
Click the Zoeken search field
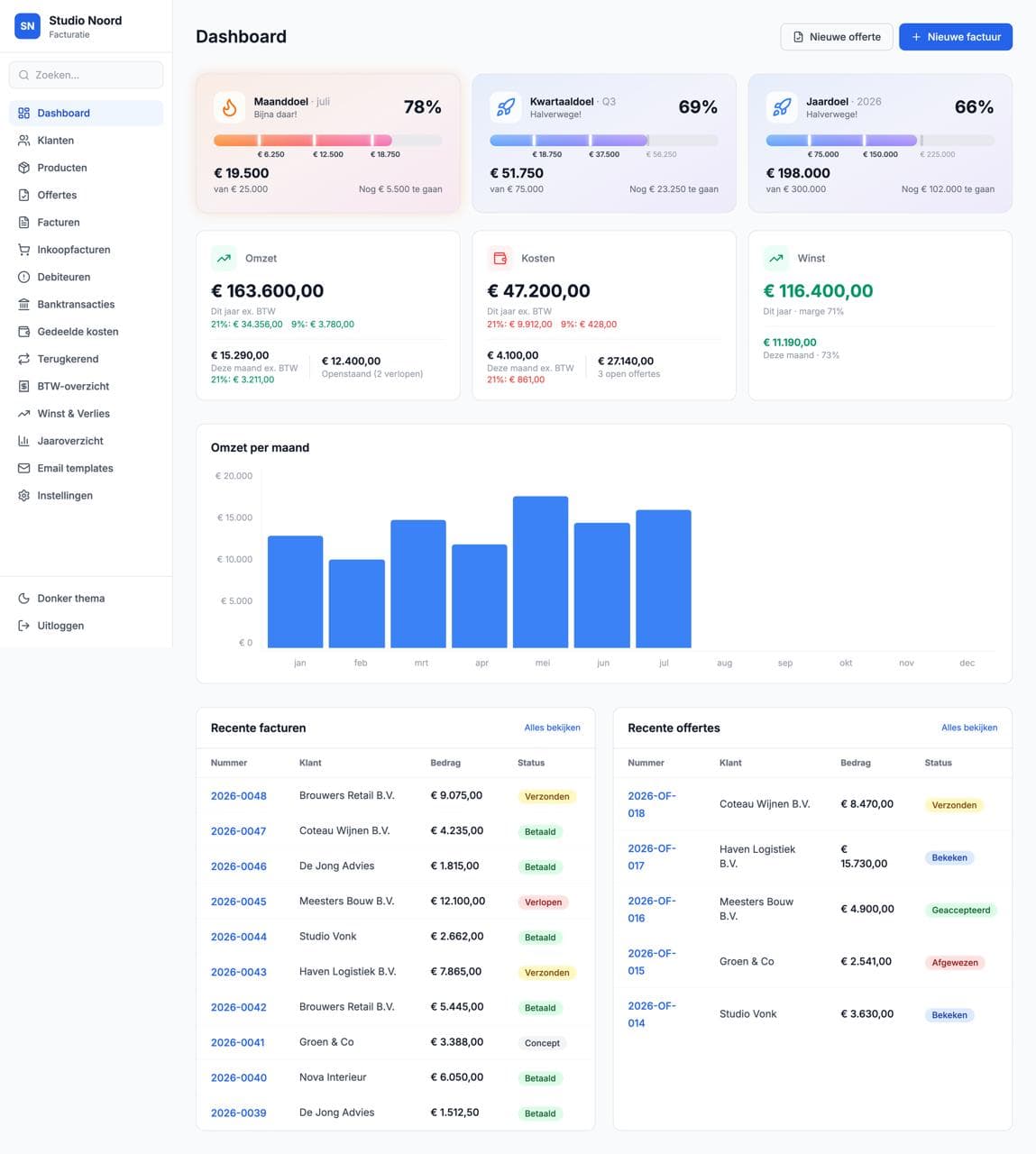tap(87, 75)
